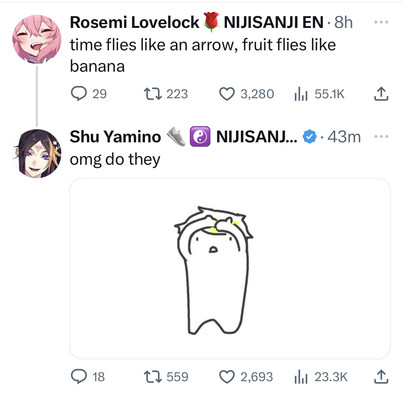
Task: Open Rosemi Lovelock display name link
Action: [x=134, y=23]
